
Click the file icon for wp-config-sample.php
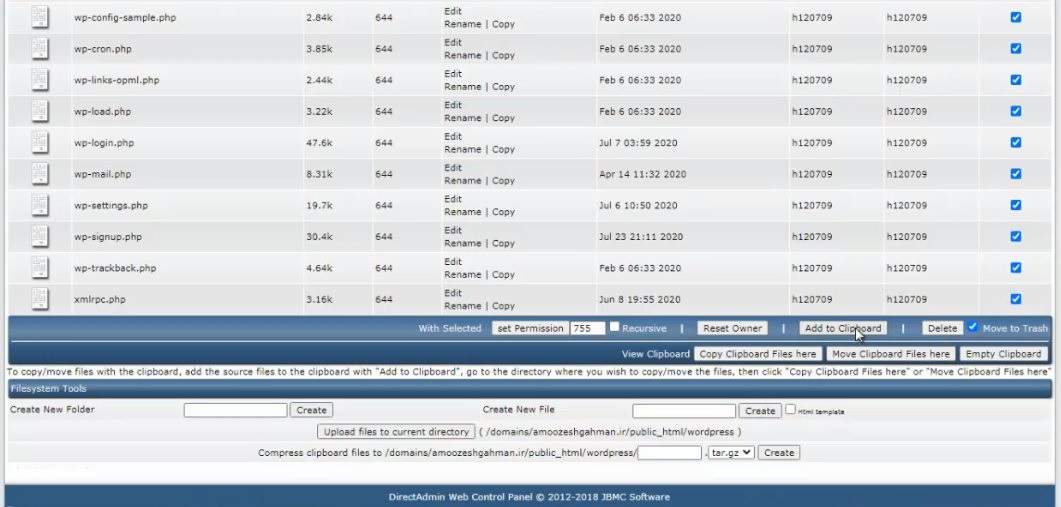(40, 16)
